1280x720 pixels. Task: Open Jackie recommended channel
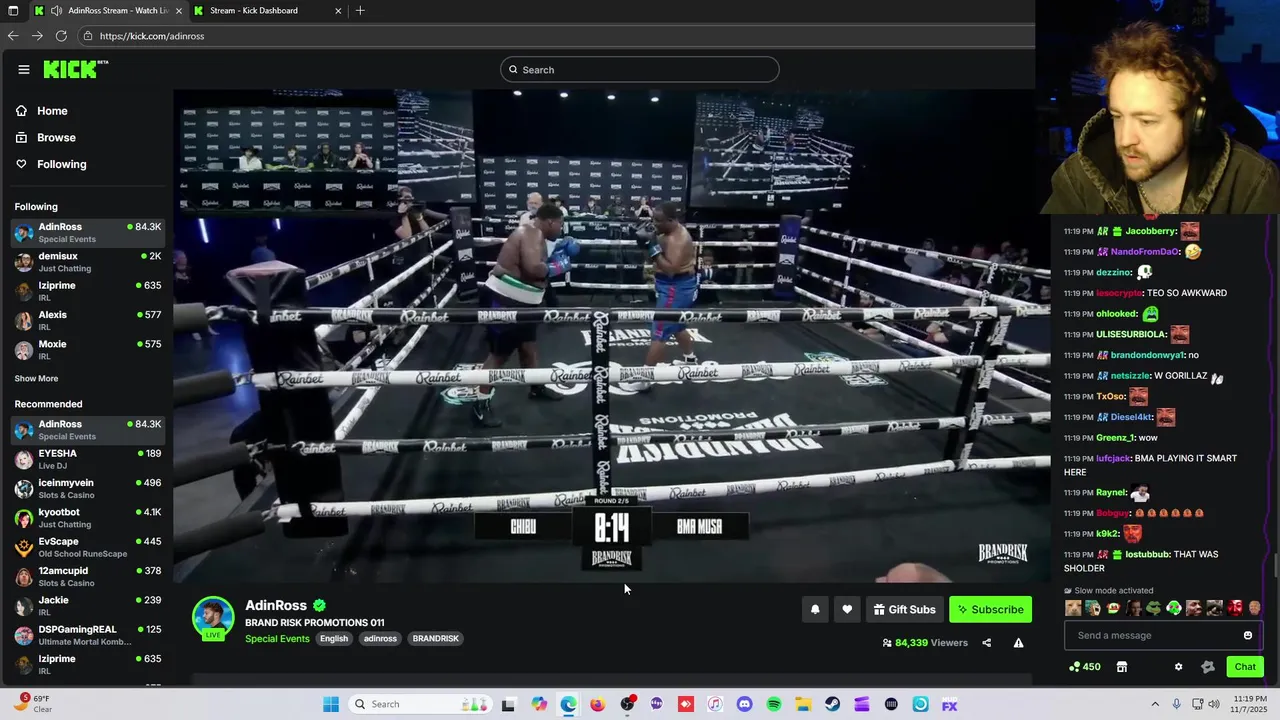86,606
